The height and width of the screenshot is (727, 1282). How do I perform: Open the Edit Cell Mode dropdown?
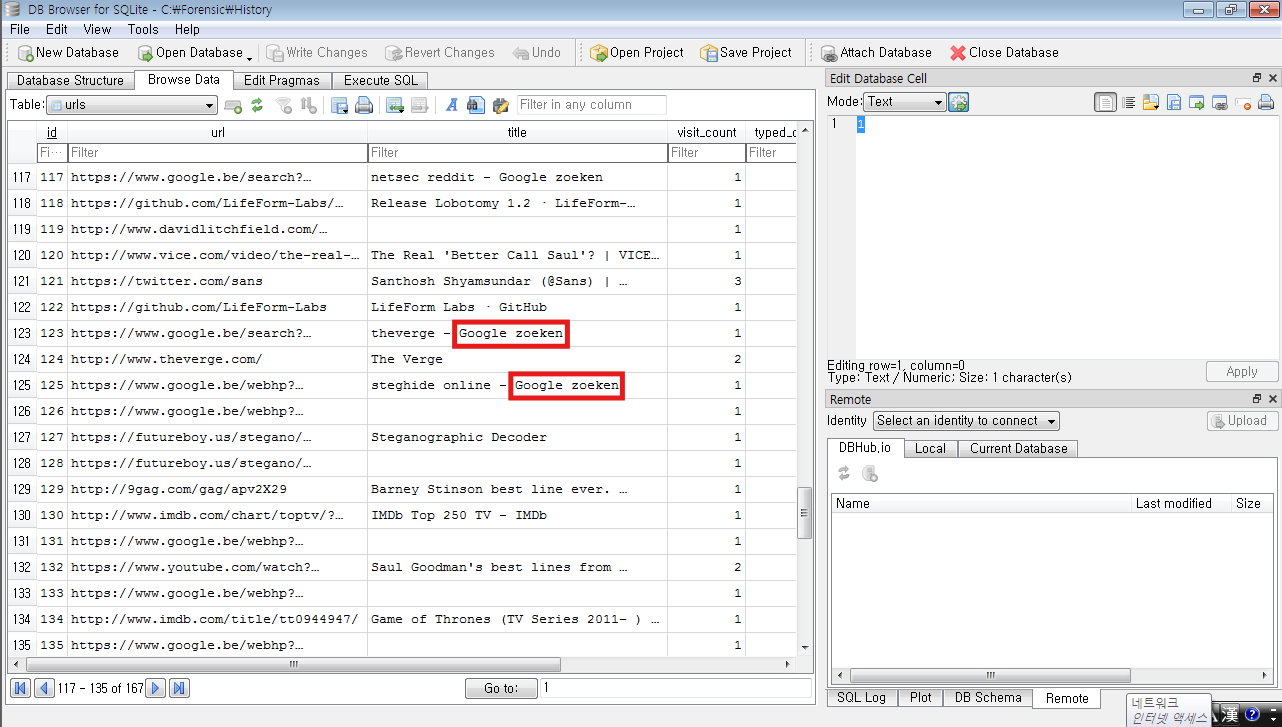click(x=905, y=101)
